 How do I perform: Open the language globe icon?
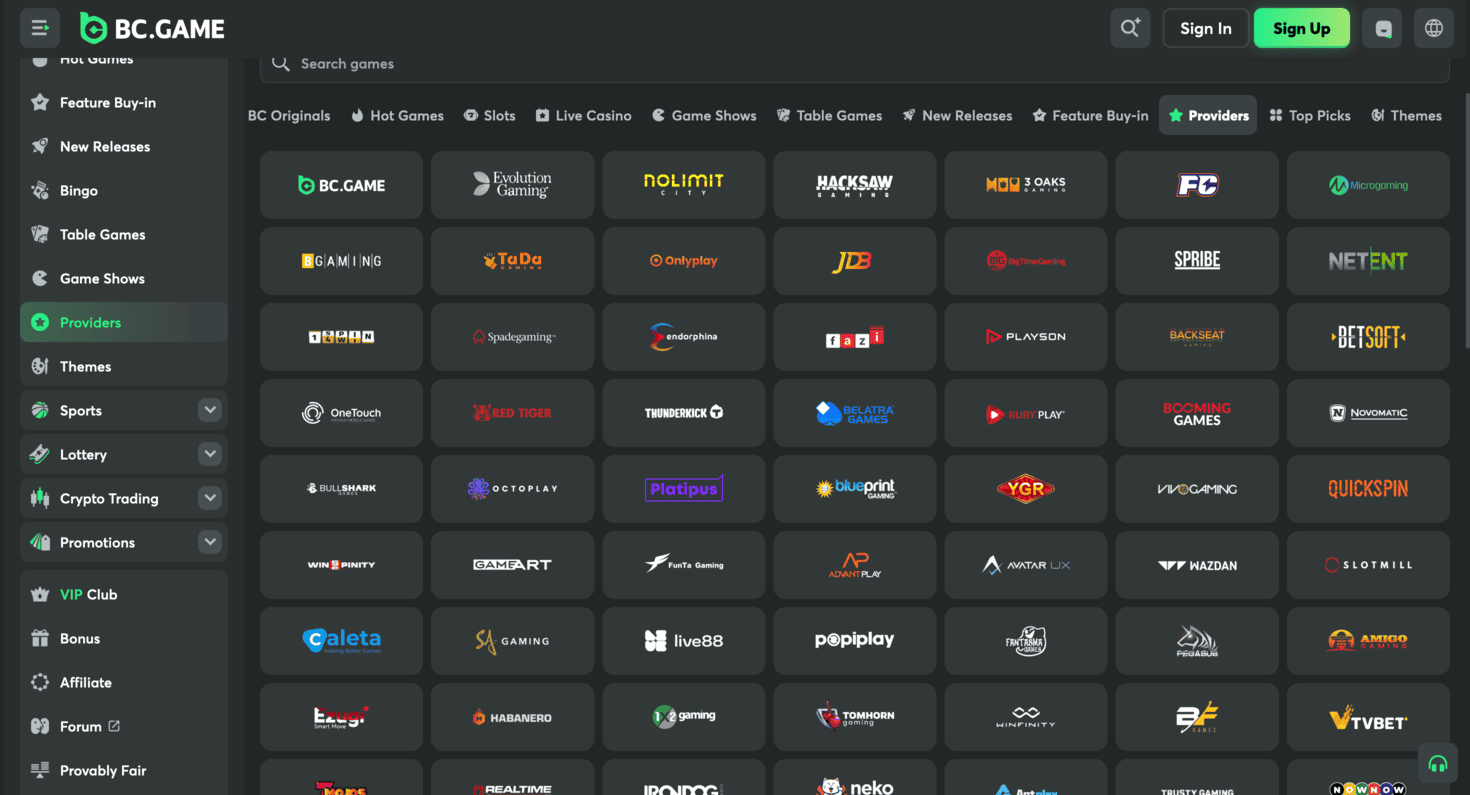pos(1434,28)
